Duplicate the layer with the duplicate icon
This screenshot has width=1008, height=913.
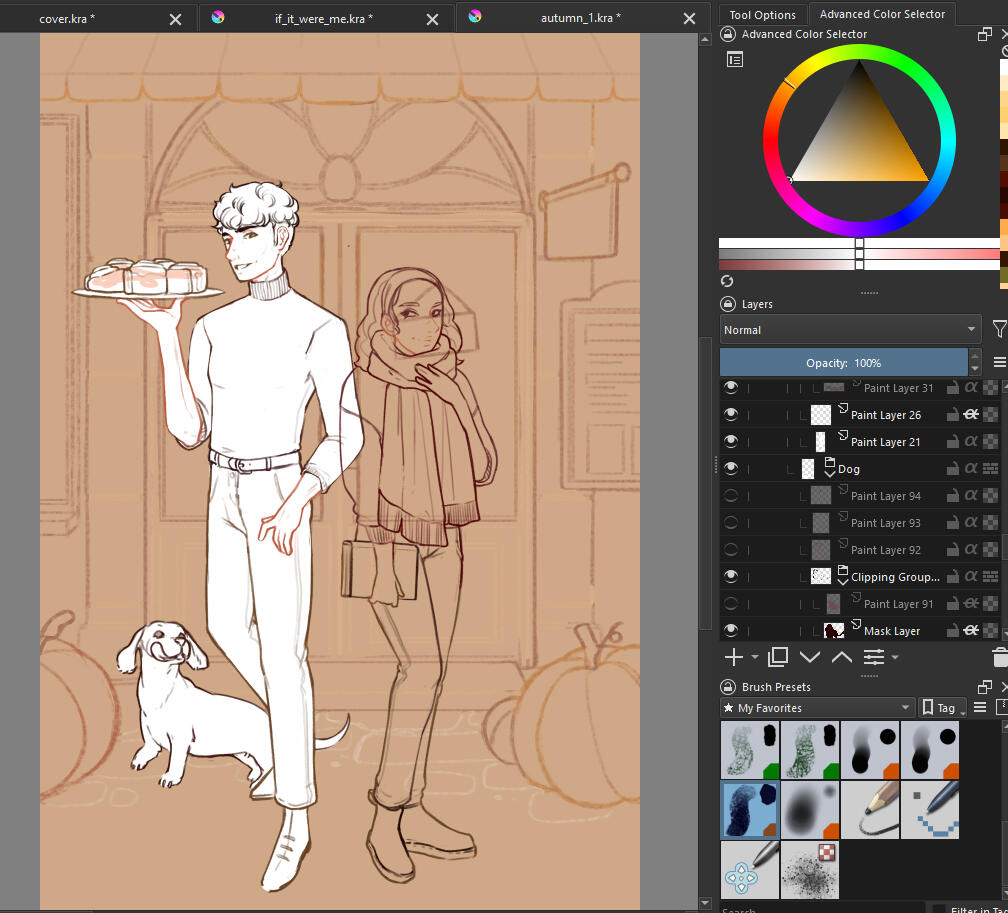click(779, 657)
